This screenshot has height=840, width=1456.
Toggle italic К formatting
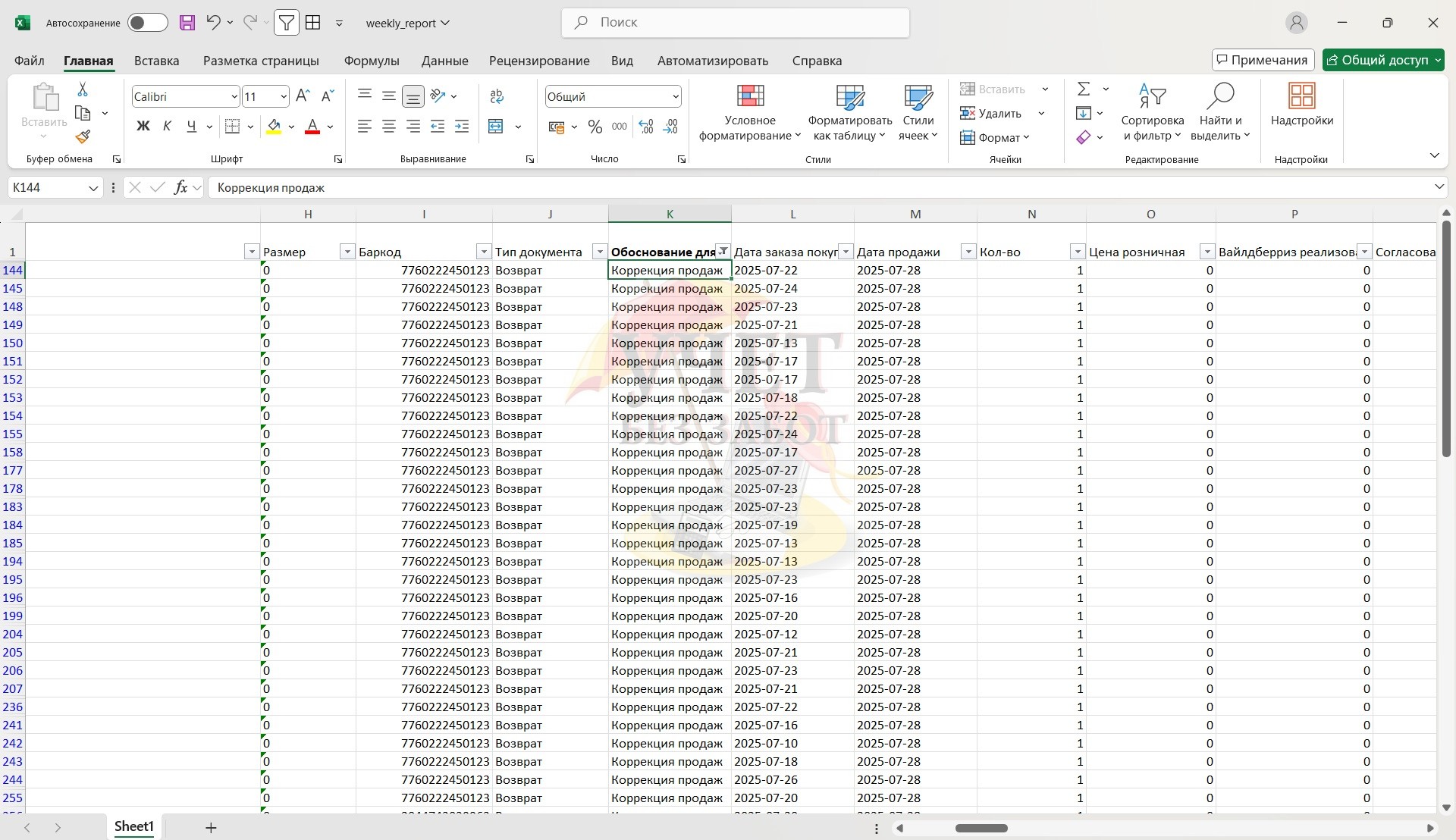click(x=167, y=127)
